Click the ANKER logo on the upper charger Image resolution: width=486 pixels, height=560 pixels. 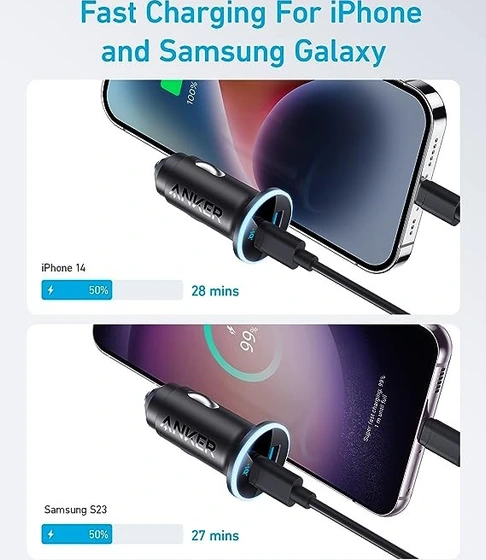[196, 202]
